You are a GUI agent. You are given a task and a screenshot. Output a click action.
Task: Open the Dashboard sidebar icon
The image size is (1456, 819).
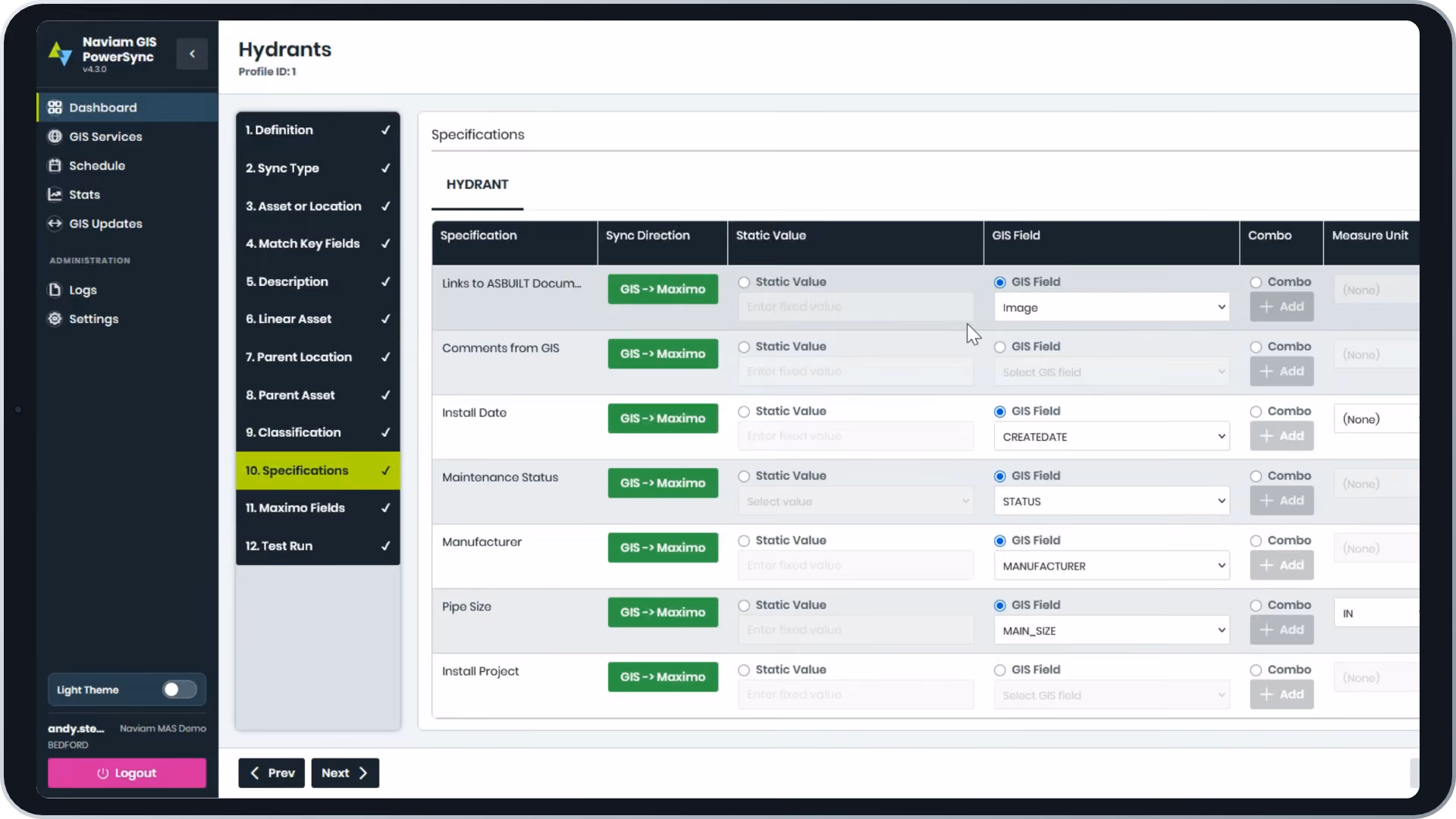(x=55, y=108)
